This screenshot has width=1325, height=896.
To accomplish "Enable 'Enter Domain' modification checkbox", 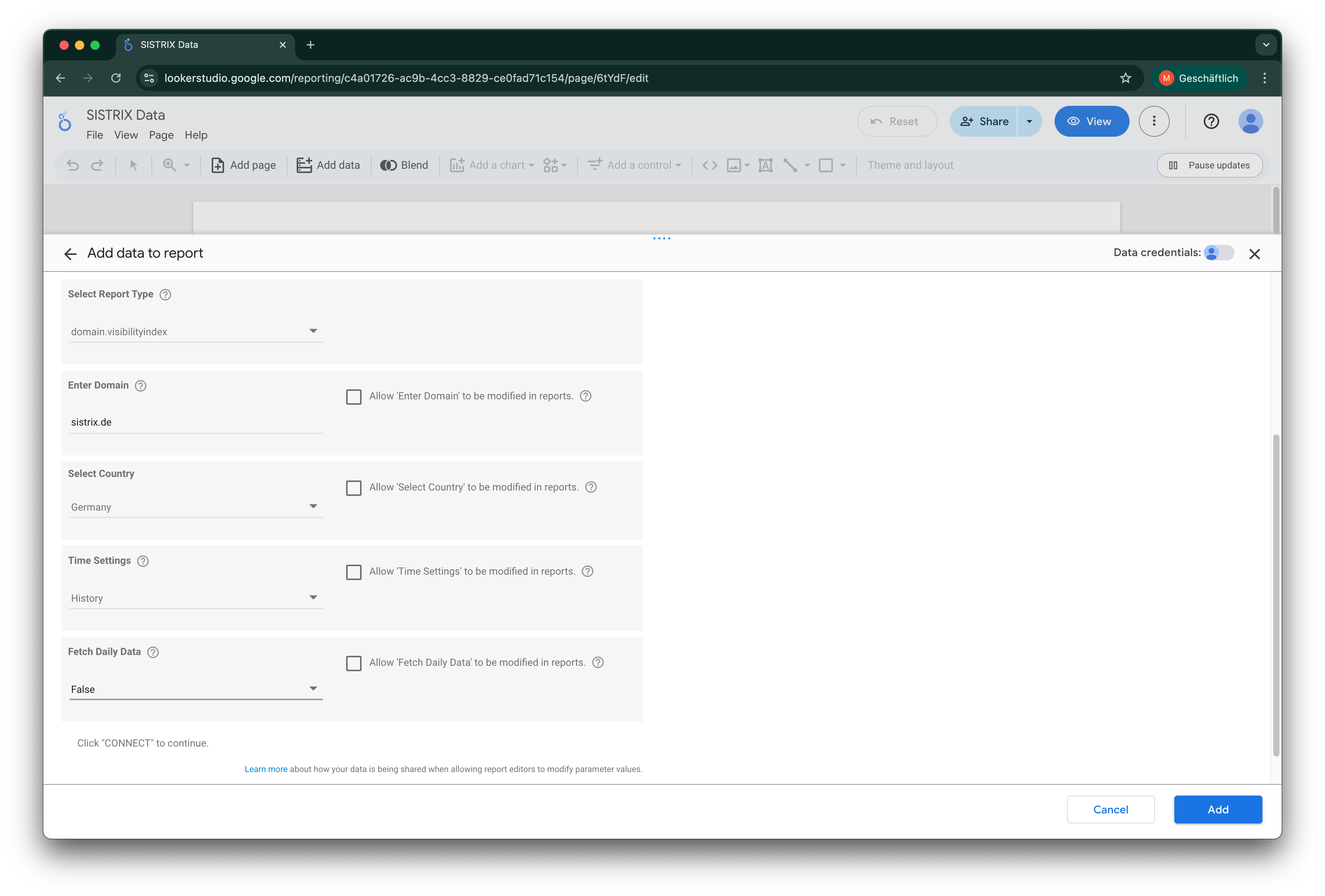I will (353, 397).
